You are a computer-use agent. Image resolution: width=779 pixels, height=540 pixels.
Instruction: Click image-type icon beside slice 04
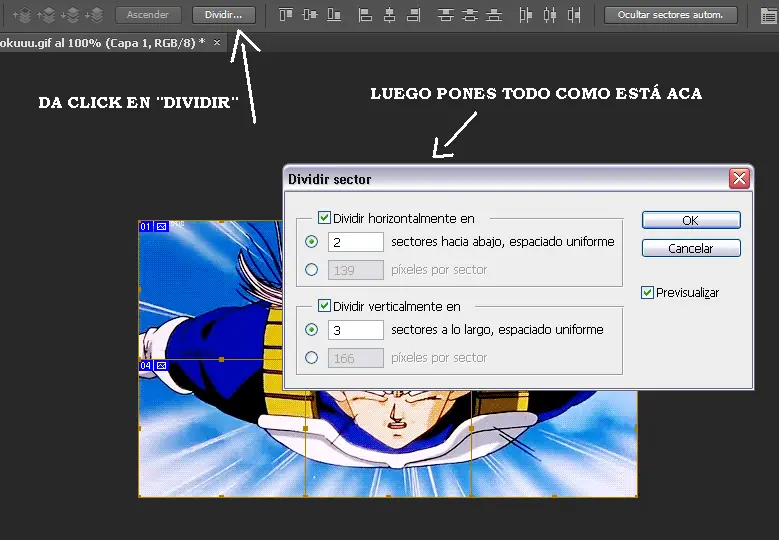coord(161,366)
